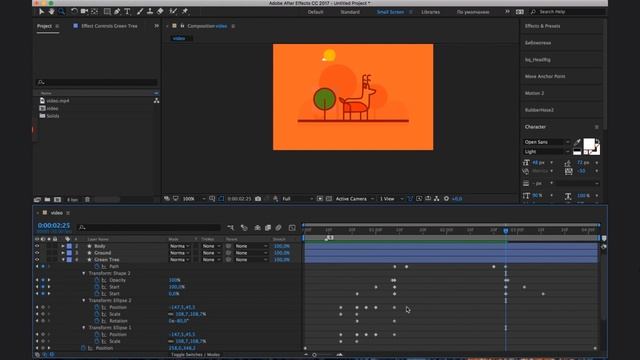
Task: Open the Full resolution dropdown
Action: click(298, 199)
